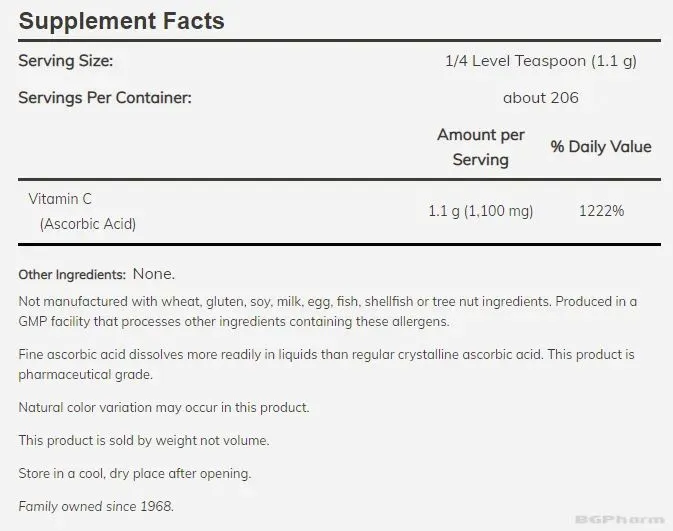The width and height of the screenshot is (673, 531).
Task: Click the Supplement Facts heading
Action: (x=121, y=21)
